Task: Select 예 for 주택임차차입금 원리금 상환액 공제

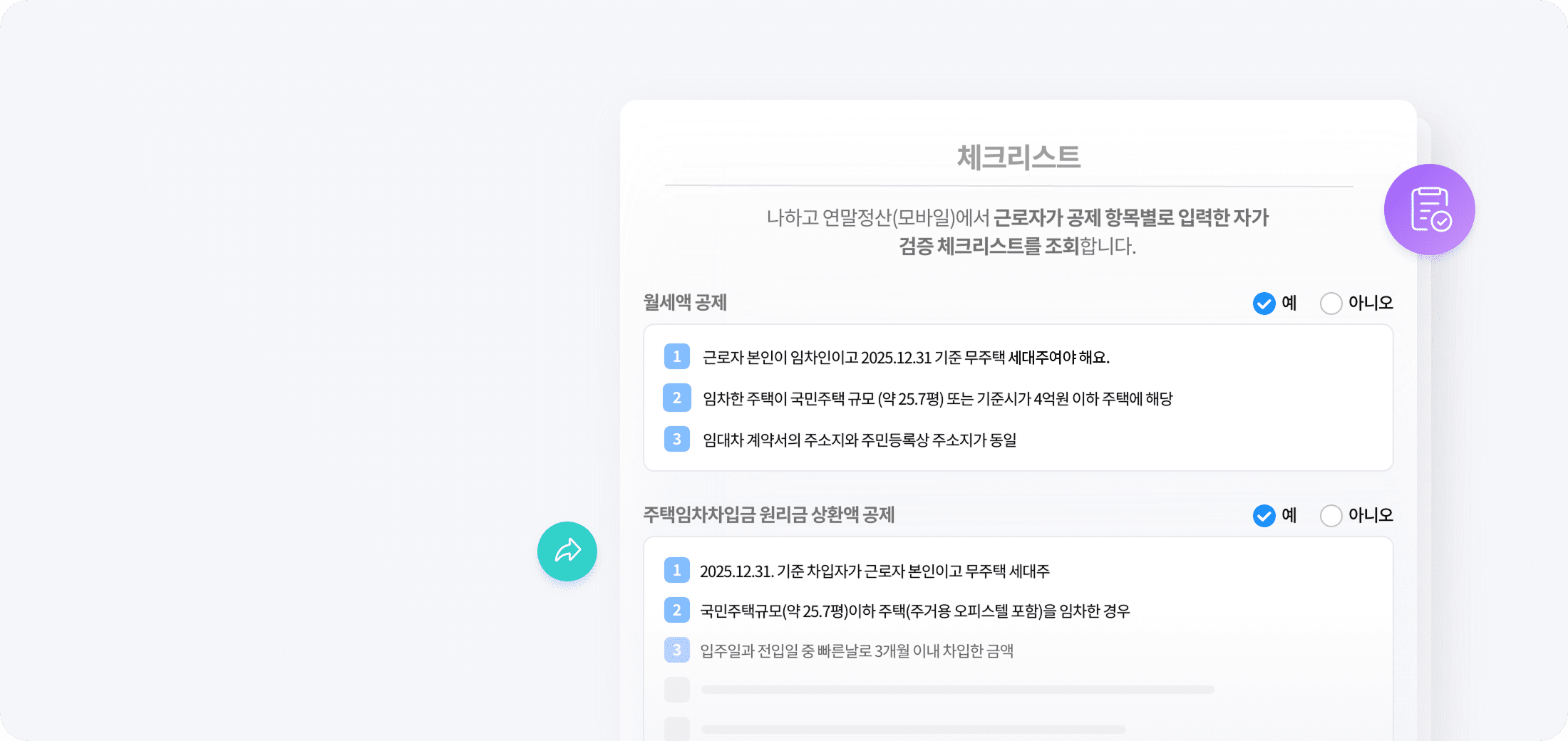Action: (1264, 516)
